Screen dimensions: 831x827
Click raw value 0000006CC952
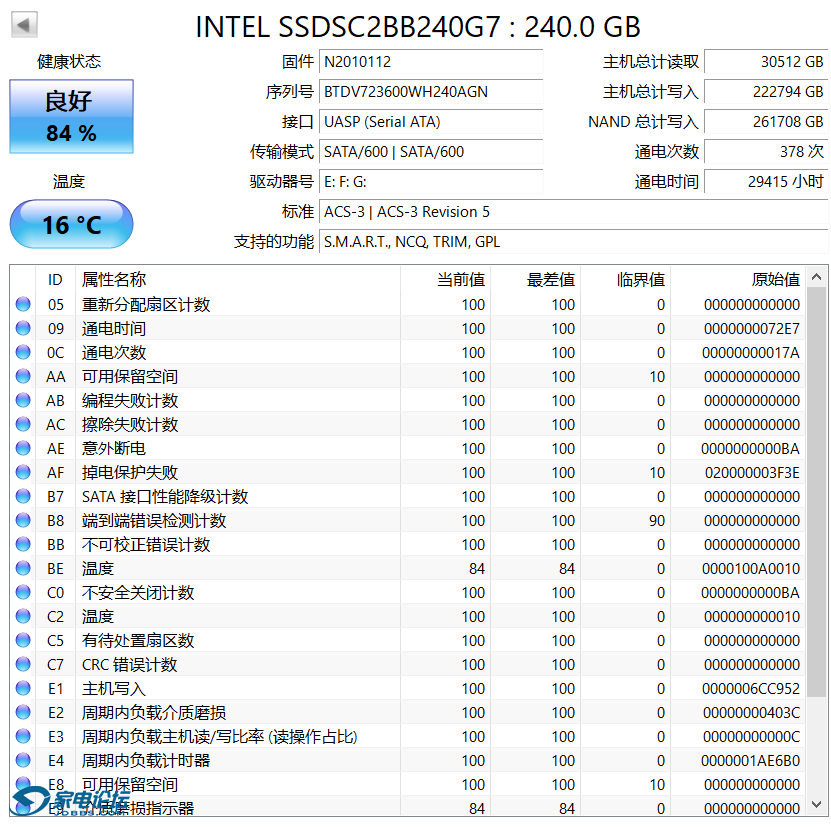[x=751, y=689]
